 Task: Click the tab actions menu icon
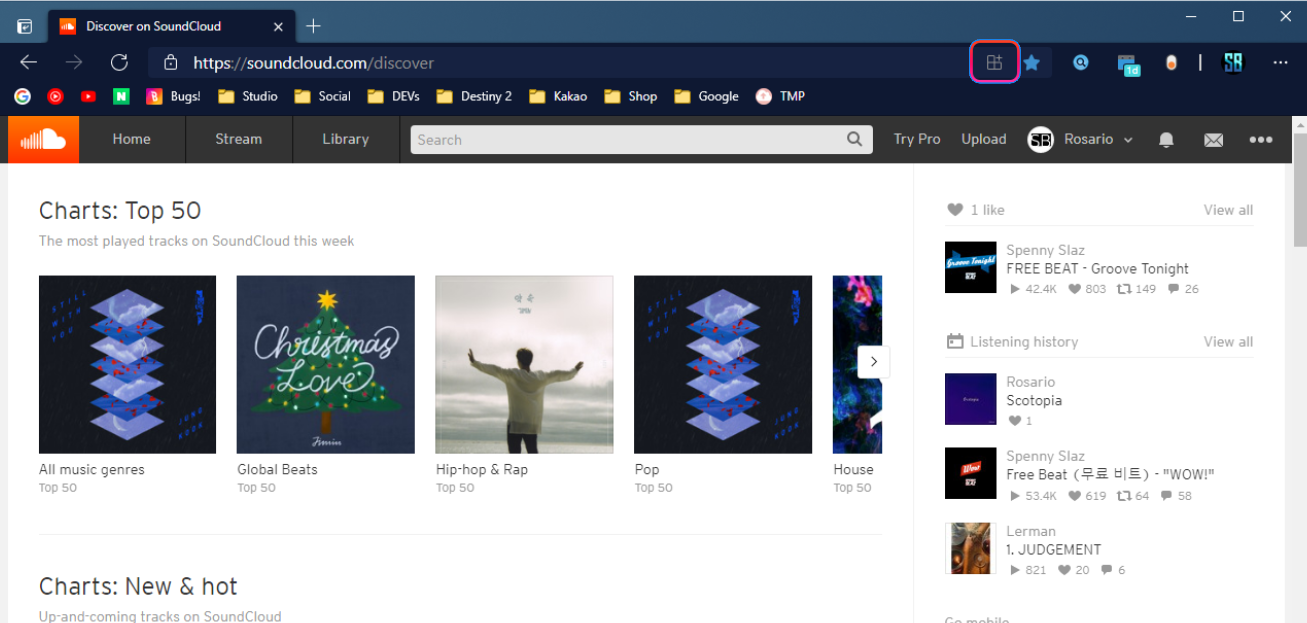25,26
